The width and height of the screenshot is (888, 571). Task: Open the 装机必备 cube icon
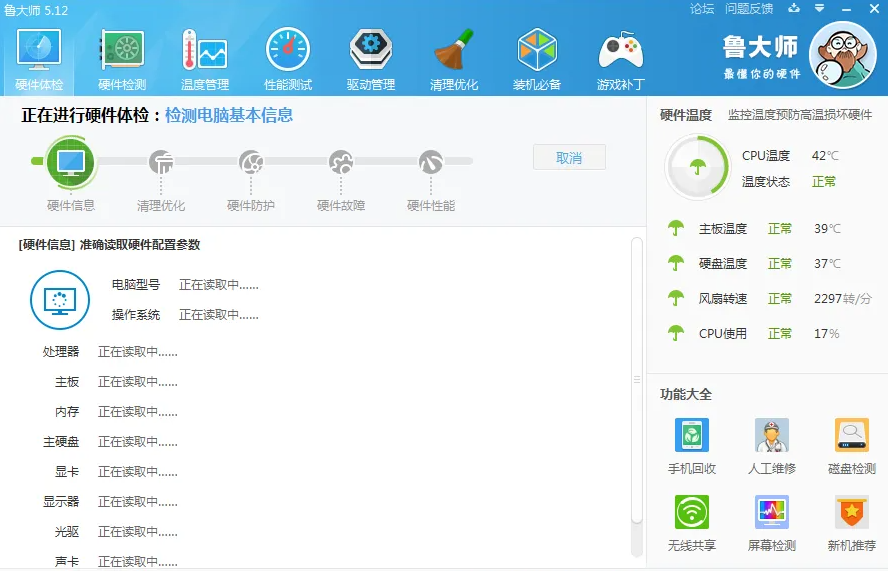pos(537,50)
